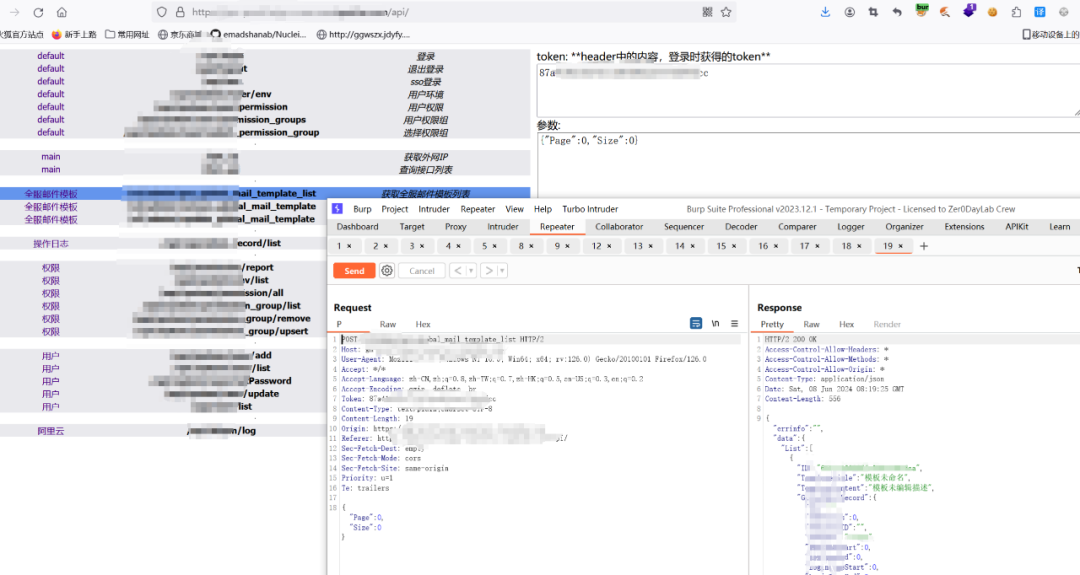Switch to the Logger tab
Image resolution: width=1080 pixels, height=575 pixels.
851,227
